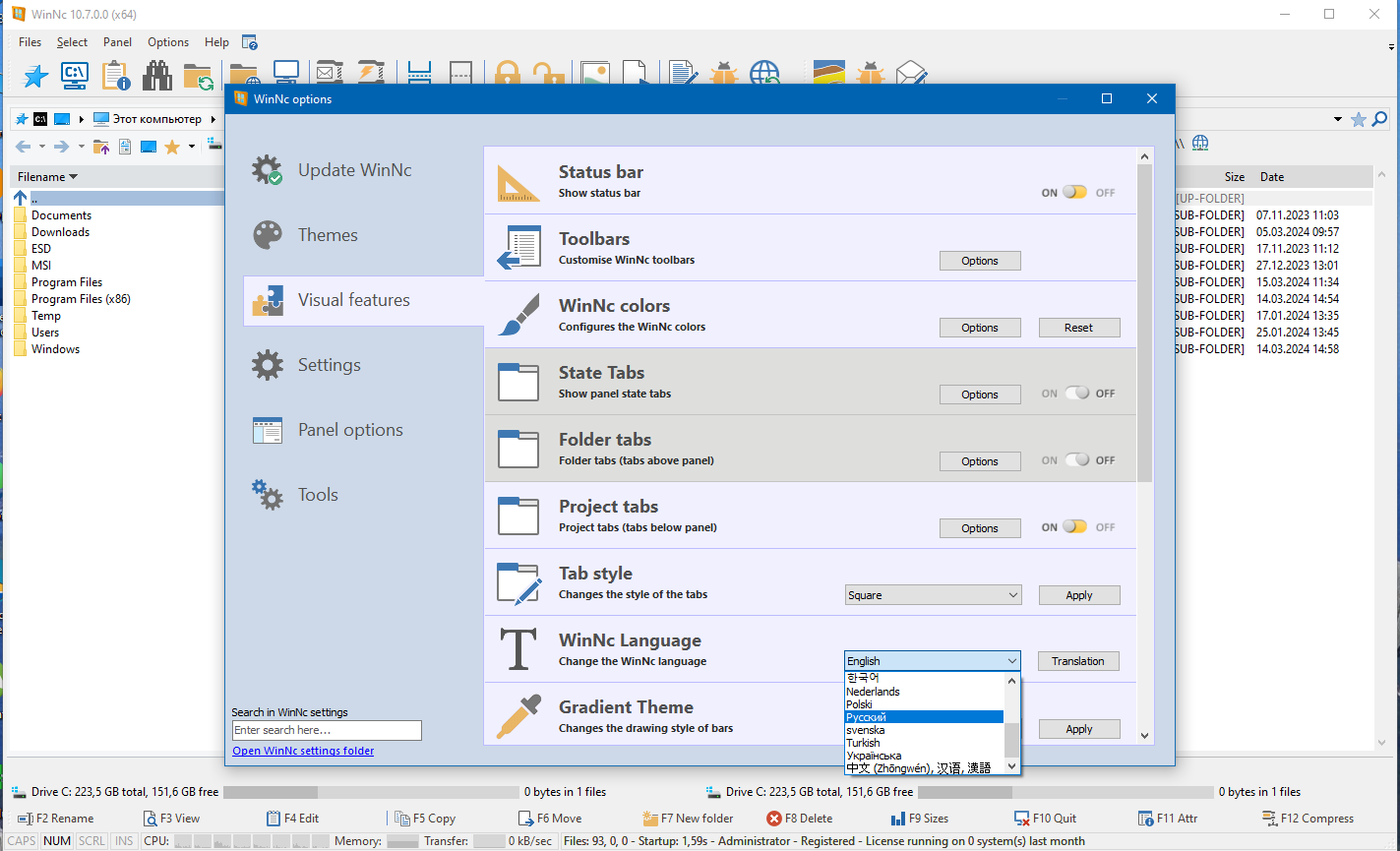The image size is (1400, 851).
Task: Select Русский in the language list
Action: click(923, 717)
